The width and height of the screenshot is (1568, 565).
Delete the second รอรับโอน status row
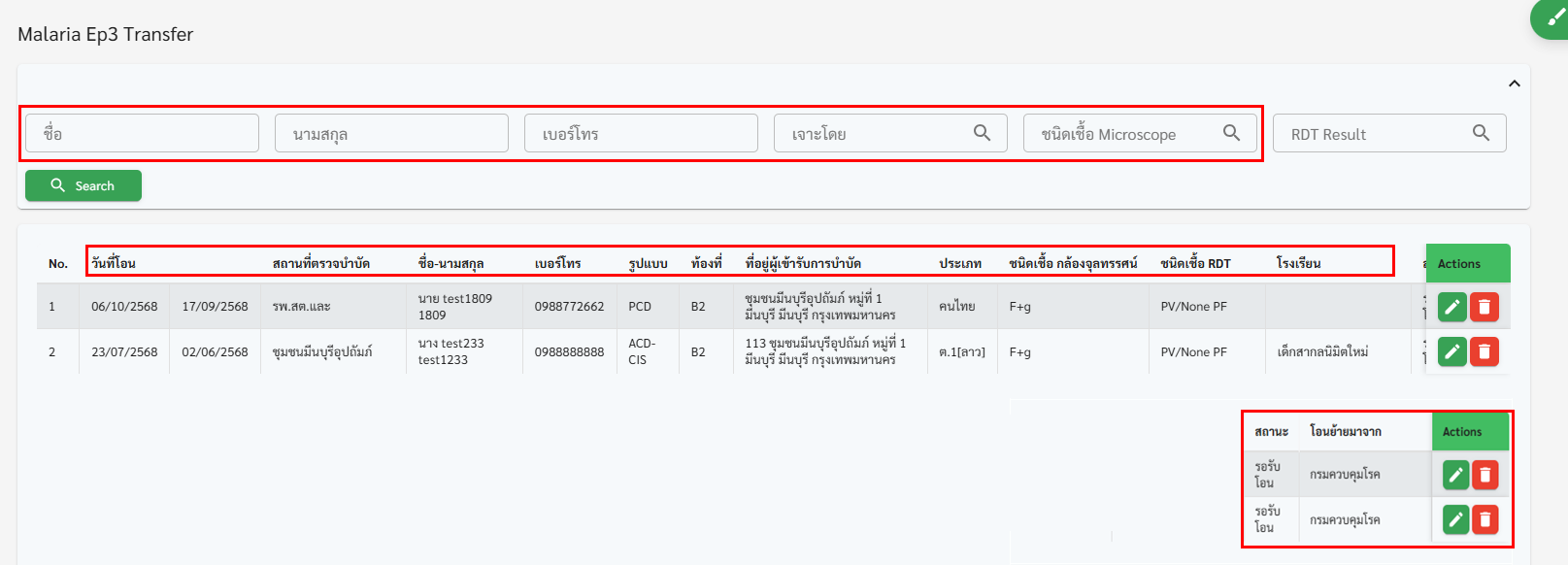click(1485, 519)
